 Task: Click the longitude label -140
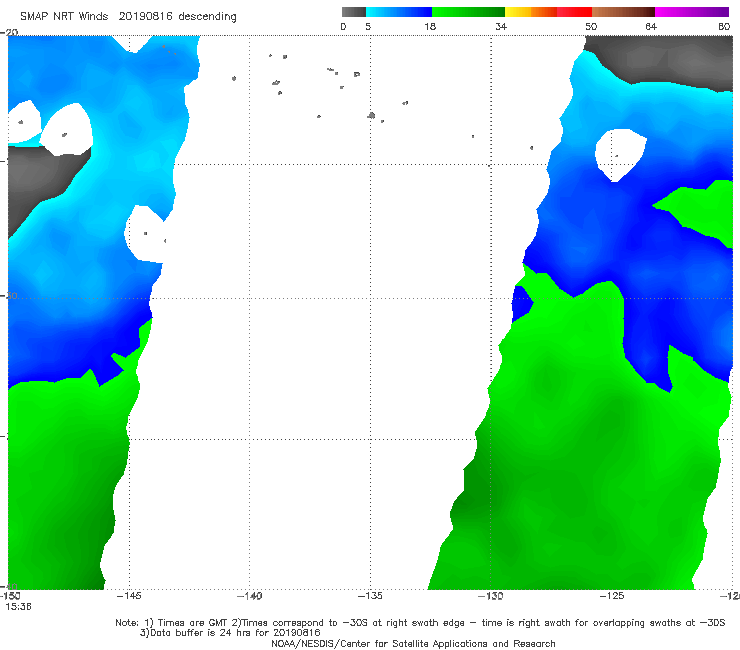pos(249,596)
